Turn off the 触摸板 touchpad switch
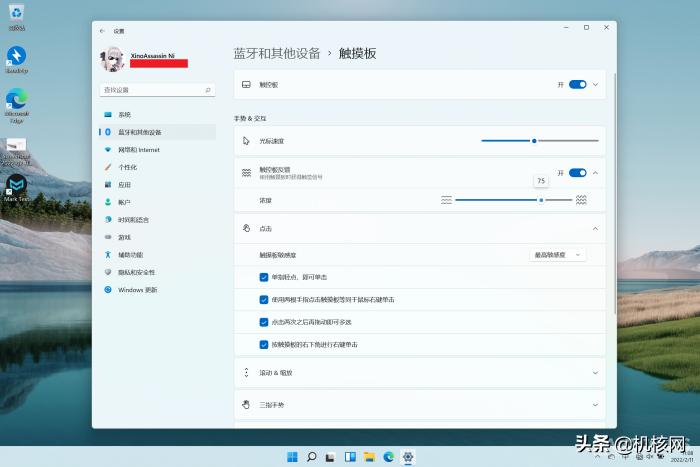This screenshot has height=467, width=700. coord(578,84)
